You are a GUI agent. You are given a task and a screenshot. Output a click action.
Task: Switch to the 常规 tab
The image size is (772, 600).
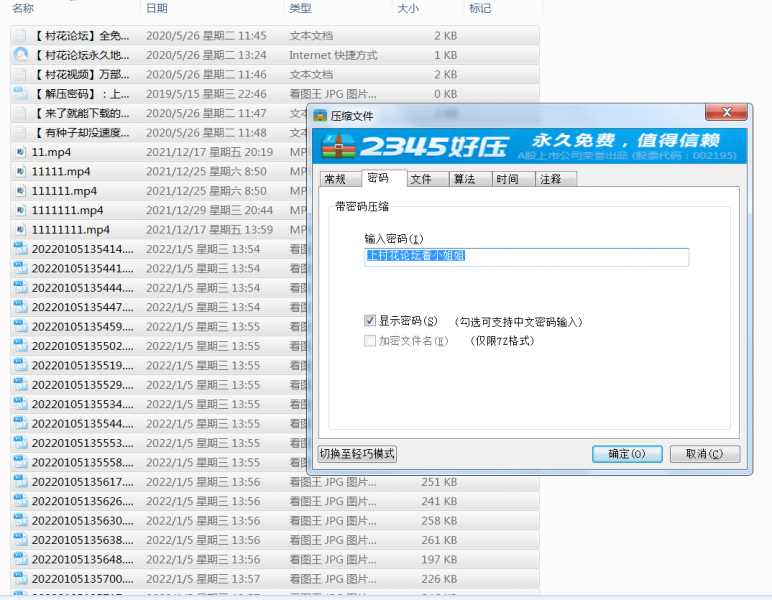point(334,179)
